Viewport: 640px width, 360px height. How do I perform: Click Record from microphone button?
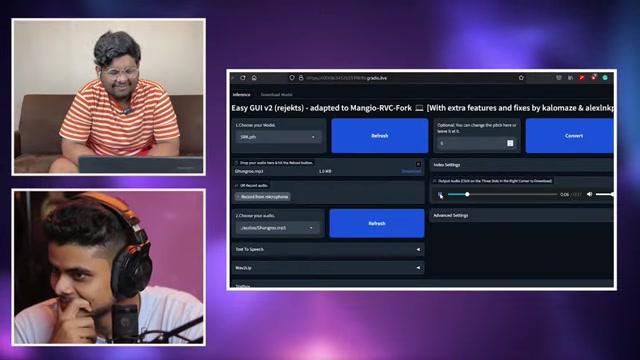point(263,197)
